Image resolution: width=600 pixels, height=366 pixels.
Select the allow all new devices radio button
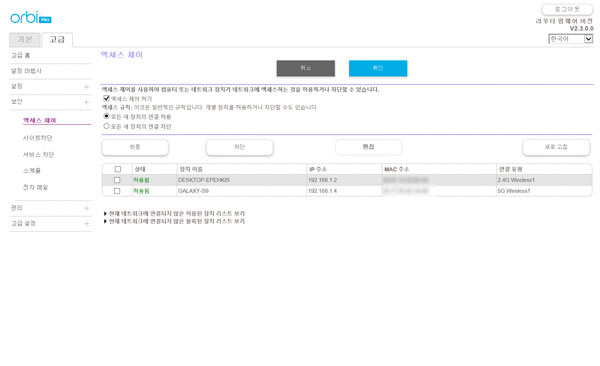click(x=106, y=116)
